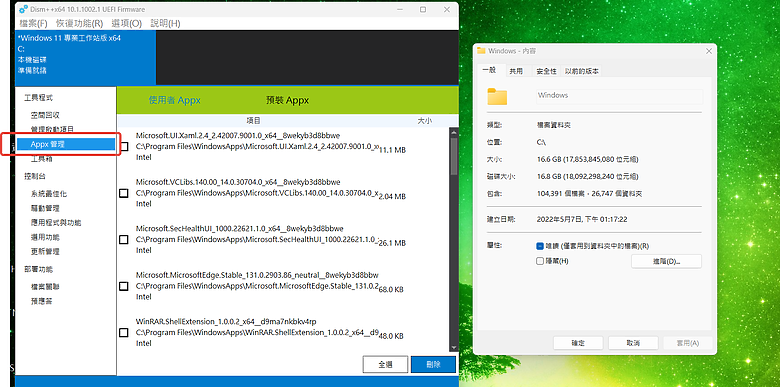780x387 pixels.
Task: Open the 檔案(F) menu
Action: coord(33,23)
